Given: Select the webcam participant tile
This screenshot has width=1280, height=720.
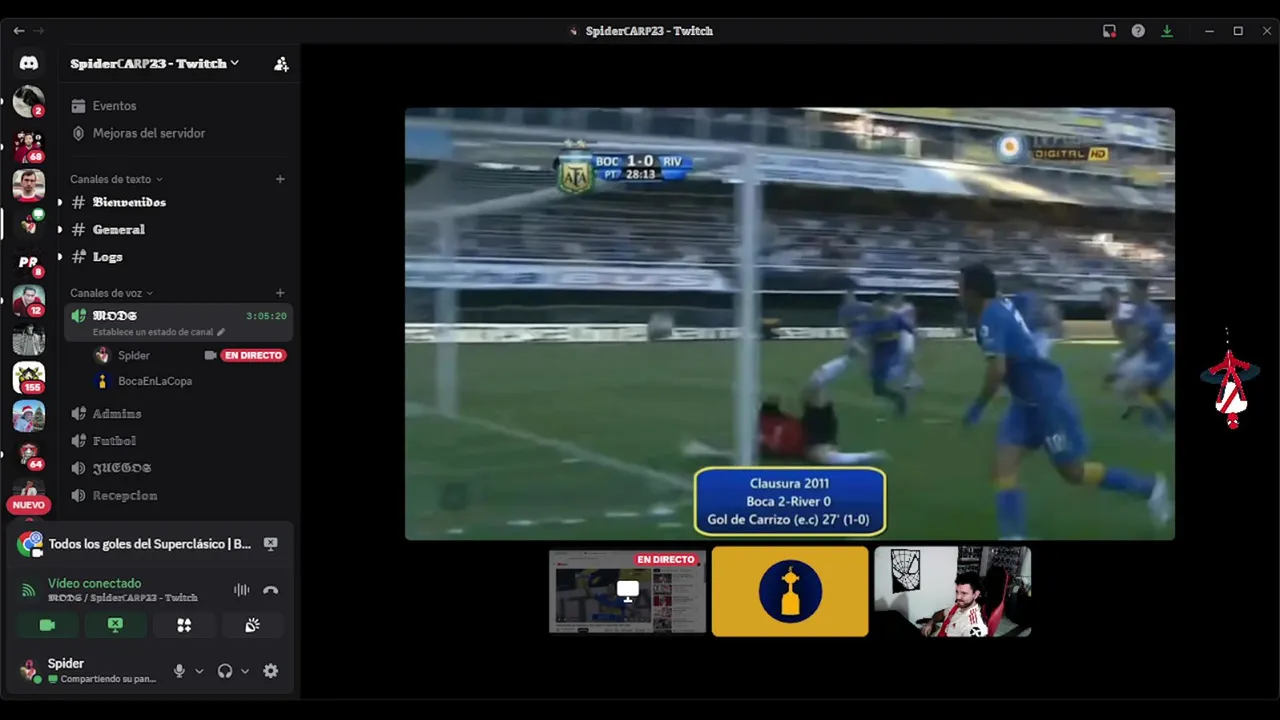Looking at the screenshot, I should [x=952, y=591].
